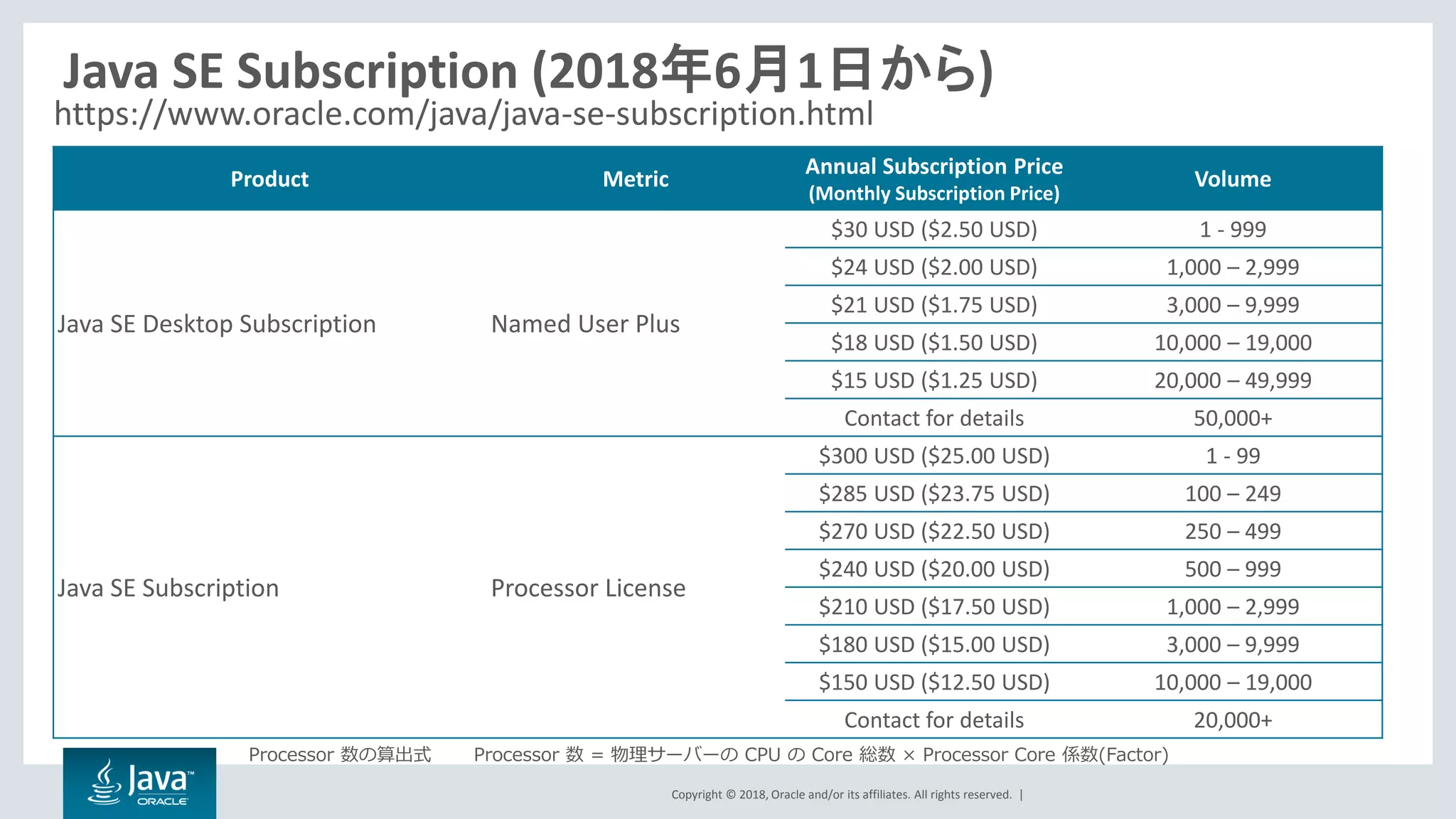Select the slide title Java SE Subscription
Image resolution: width=1456 pixels, height=819 pixels.
[528, 70]
